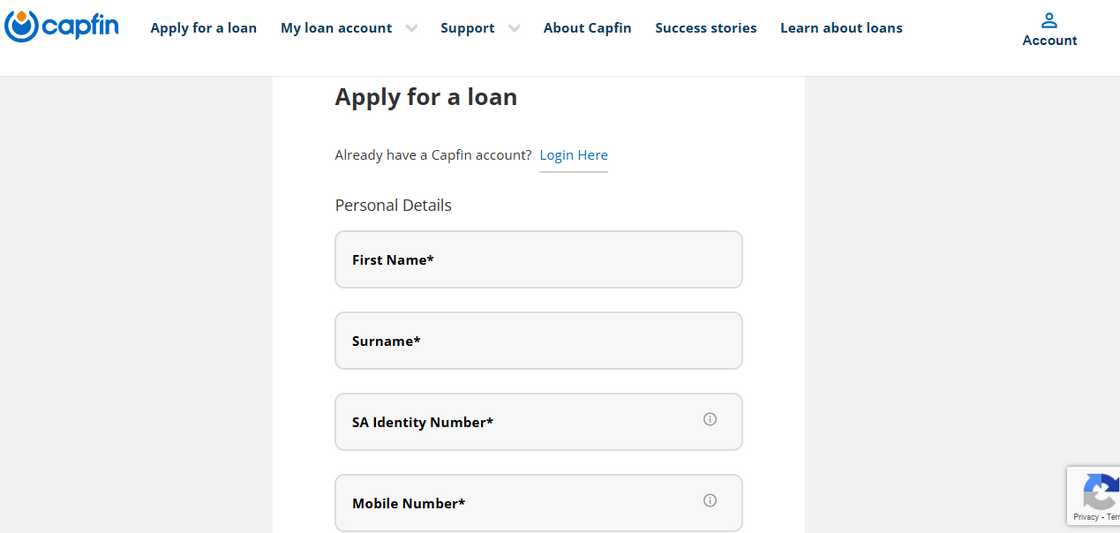Click the Mobile Number info icon
1120x533 pixels.
(710, 501)
